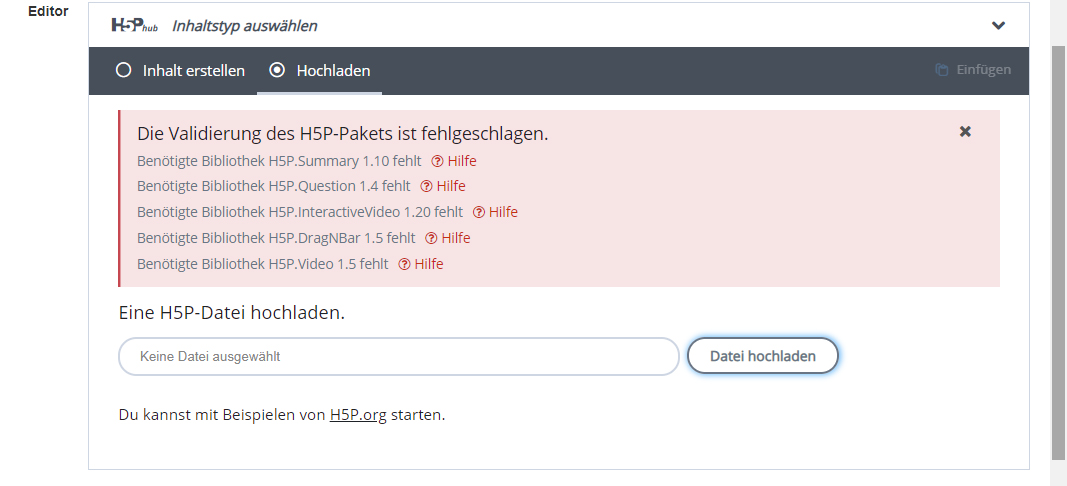The image size is (1067, 486).
Task: Click the help icon for H5P.Video 1.5
Action: pyautogui.click(x=404, y=264)
